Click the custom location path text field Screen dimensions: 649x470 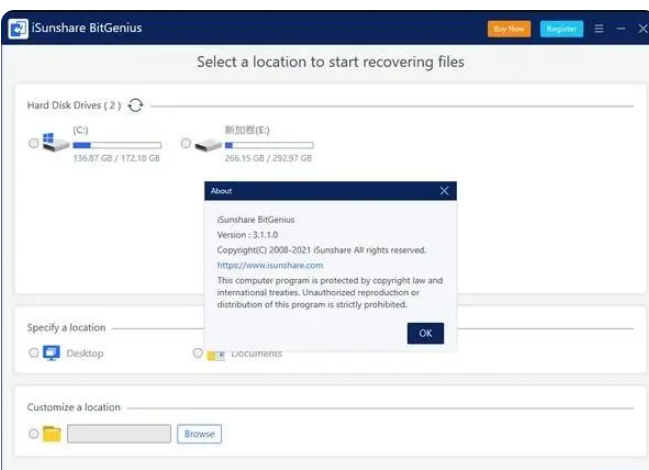point(119,434)
